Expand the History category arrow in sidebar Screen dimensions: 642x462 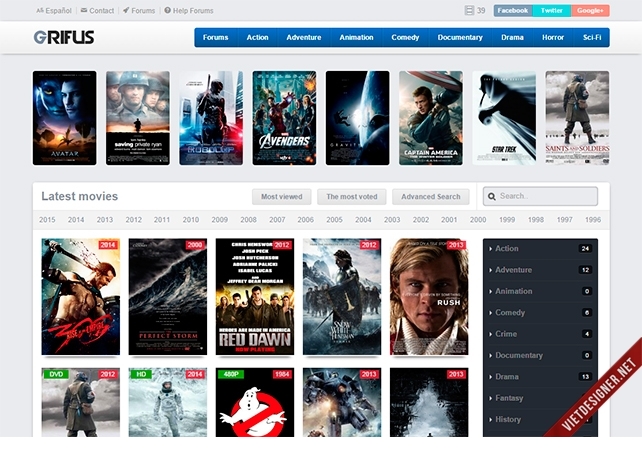click(491, 419)
